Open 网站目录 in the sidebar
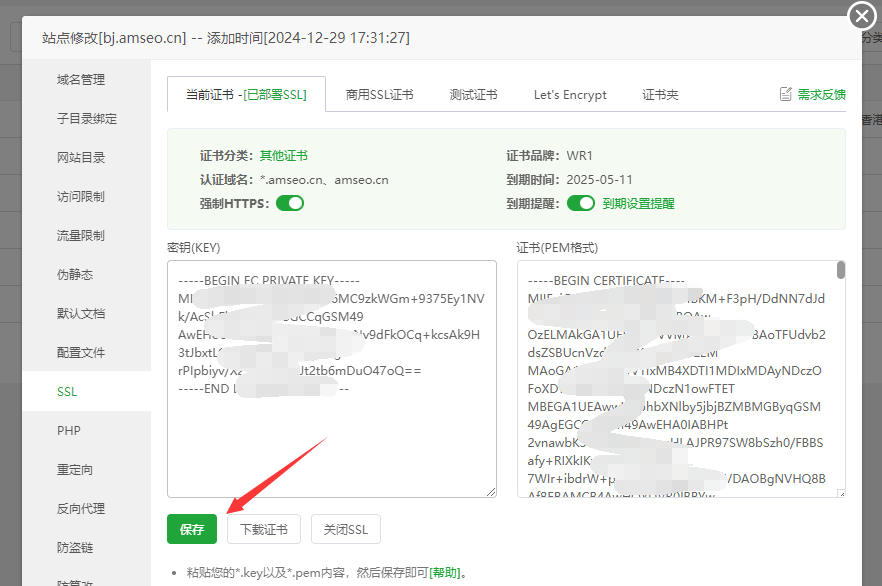882x586 pixels. 81,157
